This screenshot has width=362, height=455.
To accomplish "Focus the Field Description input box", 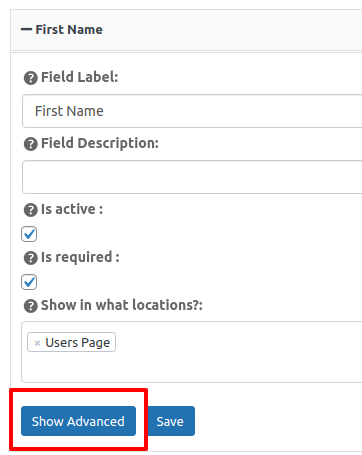I will (192, 177).
